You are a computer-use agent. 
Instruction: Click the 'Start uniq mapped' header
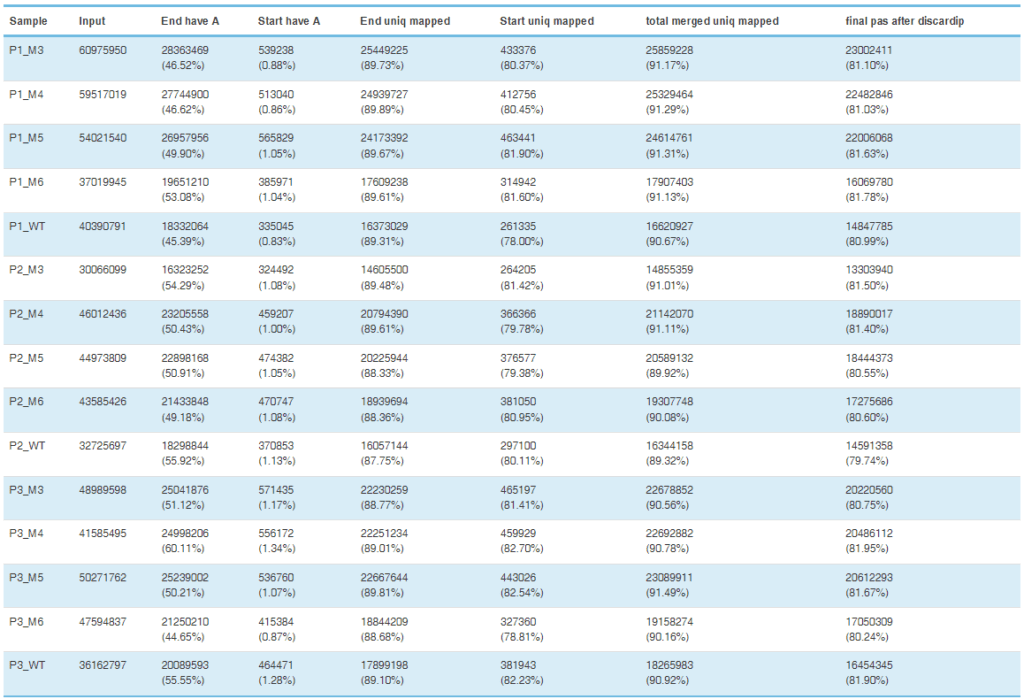click(546, 21)
